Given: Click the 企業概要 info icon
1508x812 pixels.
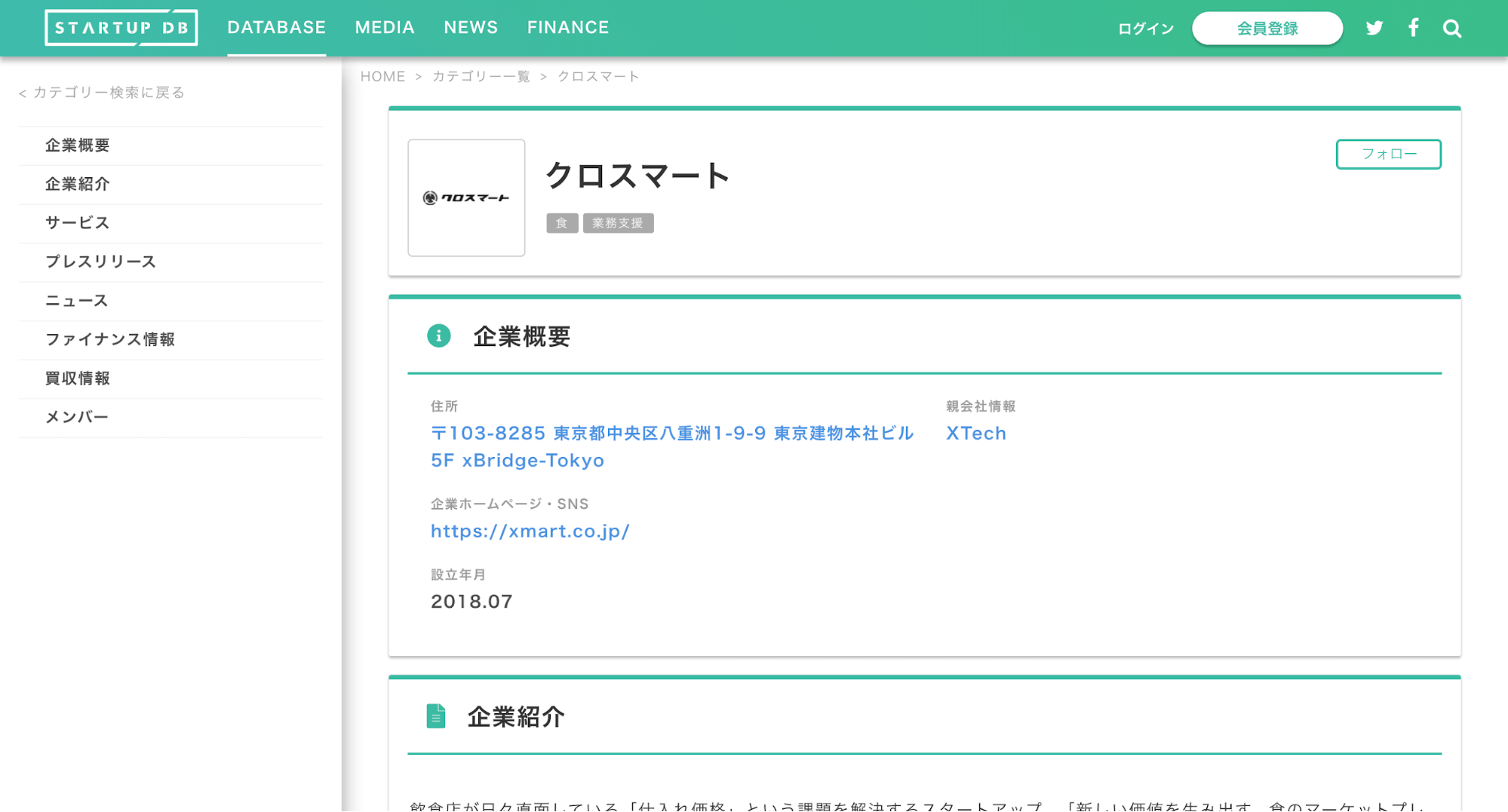Looking at the screenshot, I should pos(438,336).
